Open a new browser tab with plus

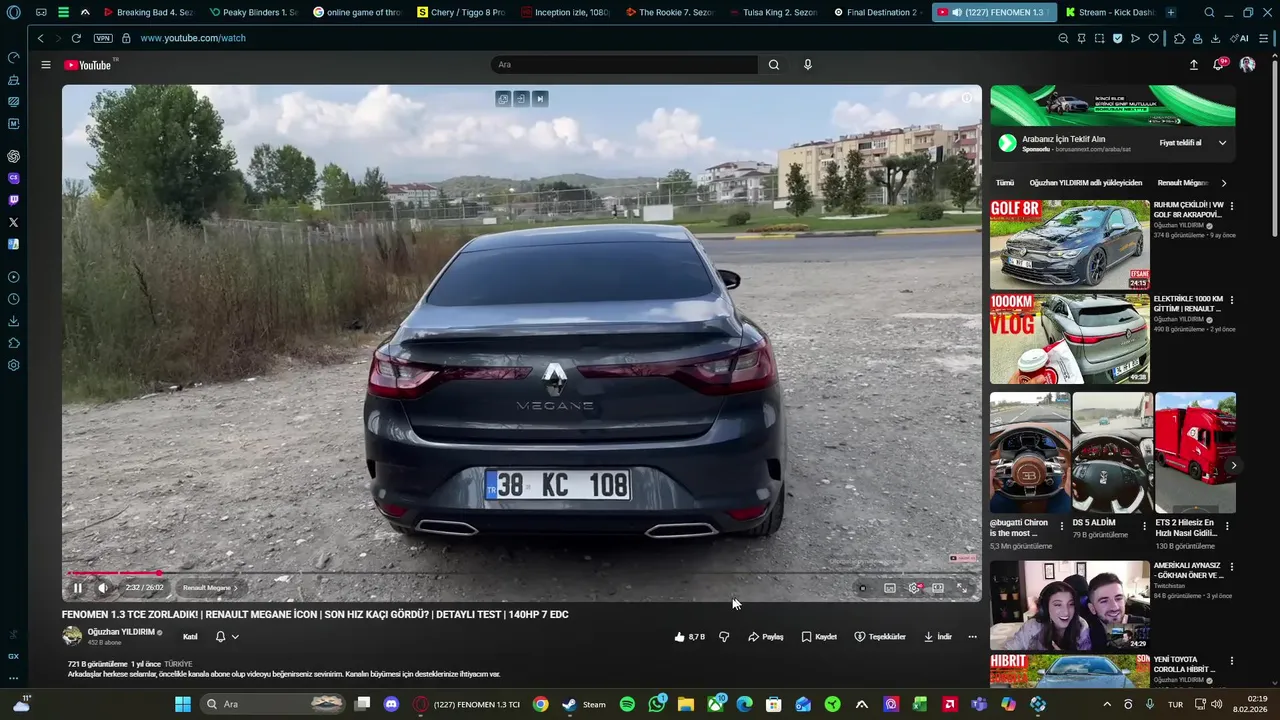click(x=1171, y=12)
